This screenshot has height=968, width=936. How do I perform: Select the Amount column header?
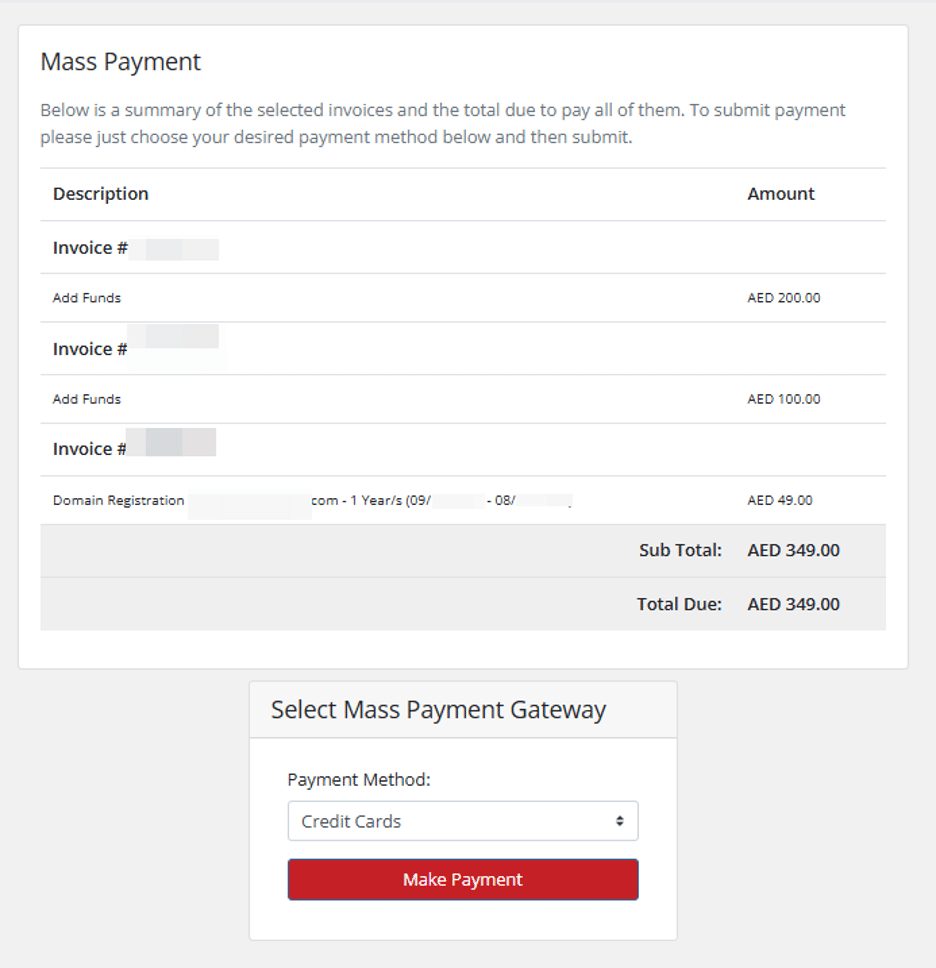point(780,194)
